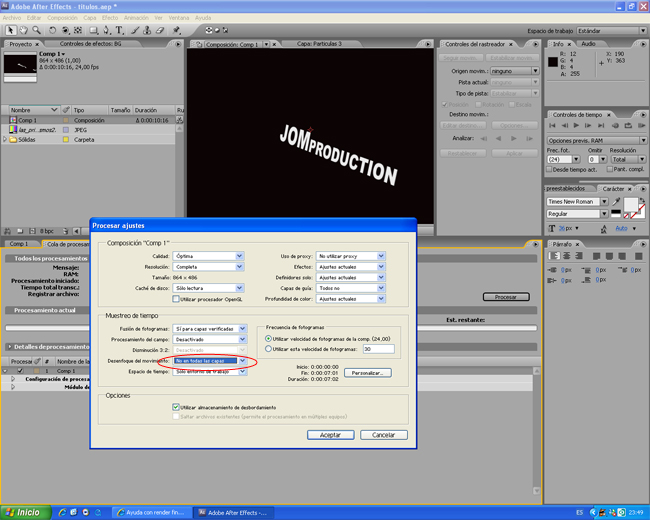The width and height of the screenshot is (650, 520).
Task: Click right-align text in Párrafo panel
Action: 579,256
